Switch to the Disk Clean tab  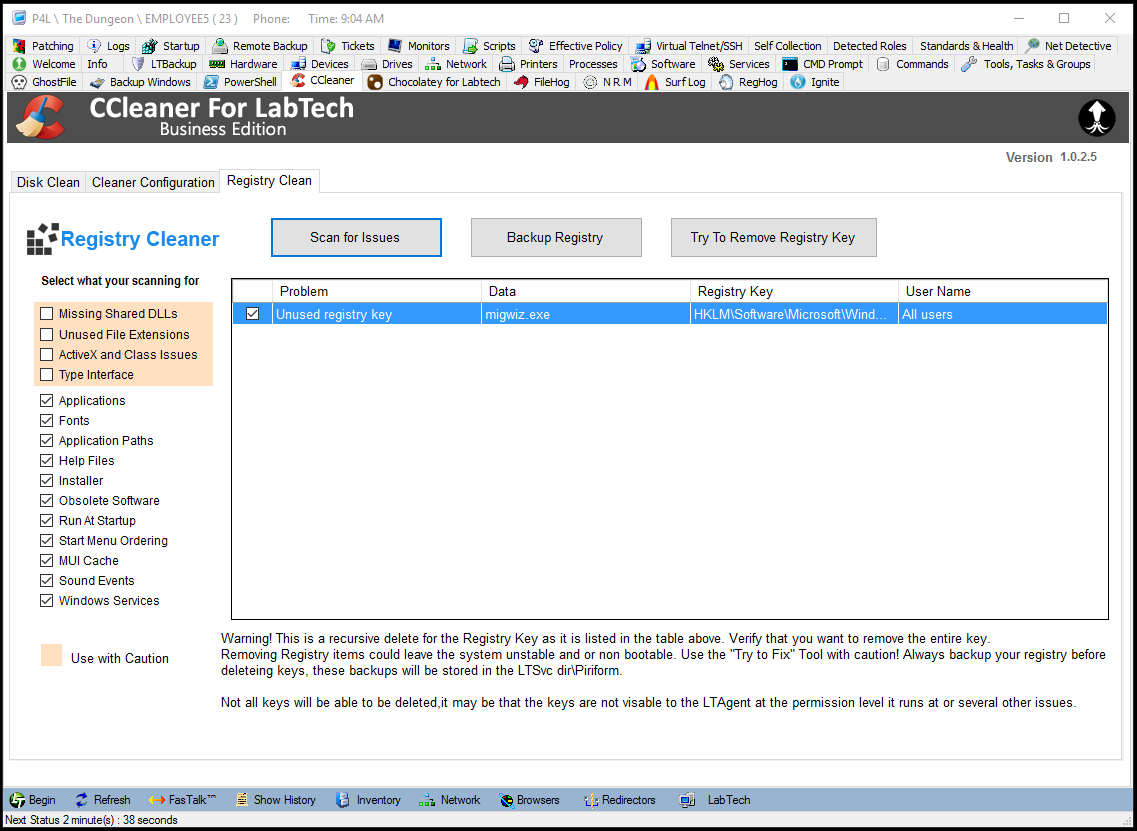48,182
